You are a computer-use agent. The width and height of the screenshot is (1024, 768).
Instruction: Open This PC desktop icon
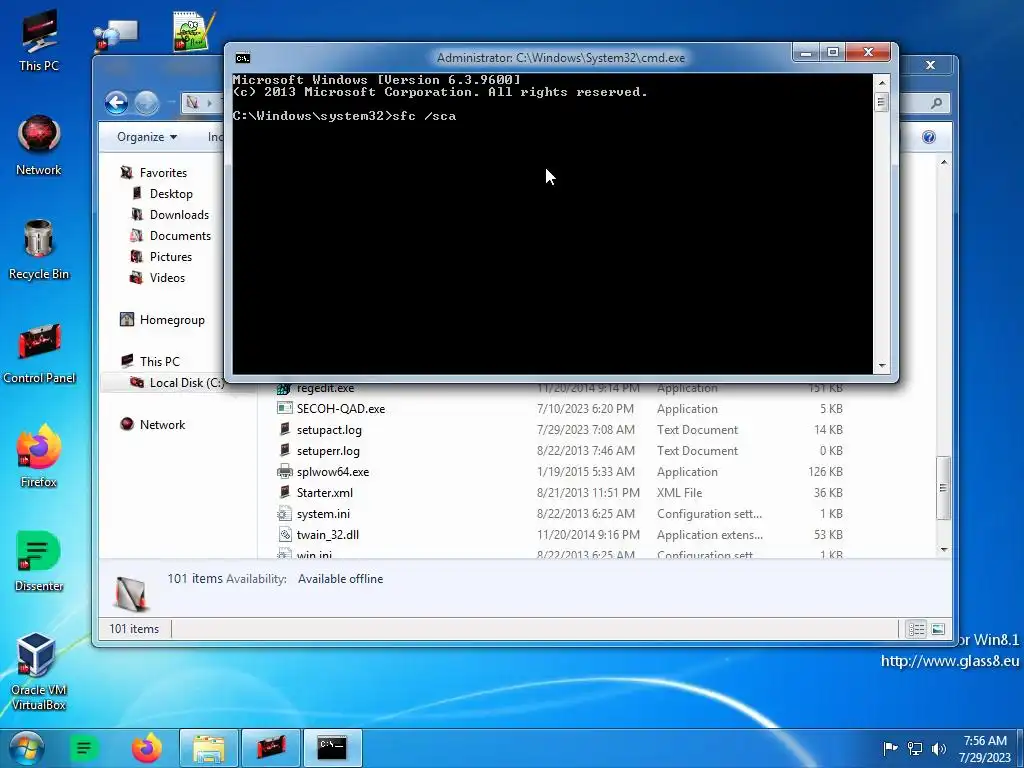tap(39, 40)
